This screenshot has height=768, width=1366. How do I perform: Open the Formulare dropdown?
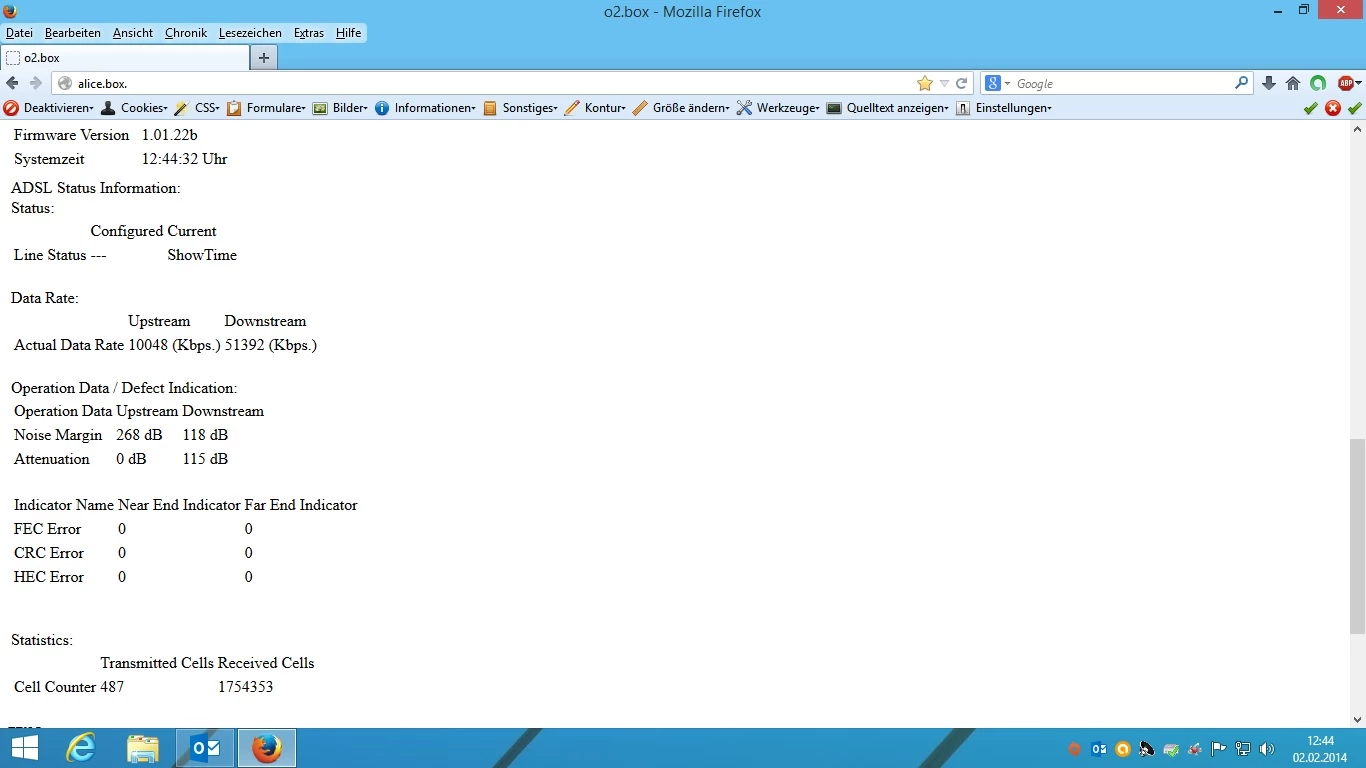coord(266,108)
